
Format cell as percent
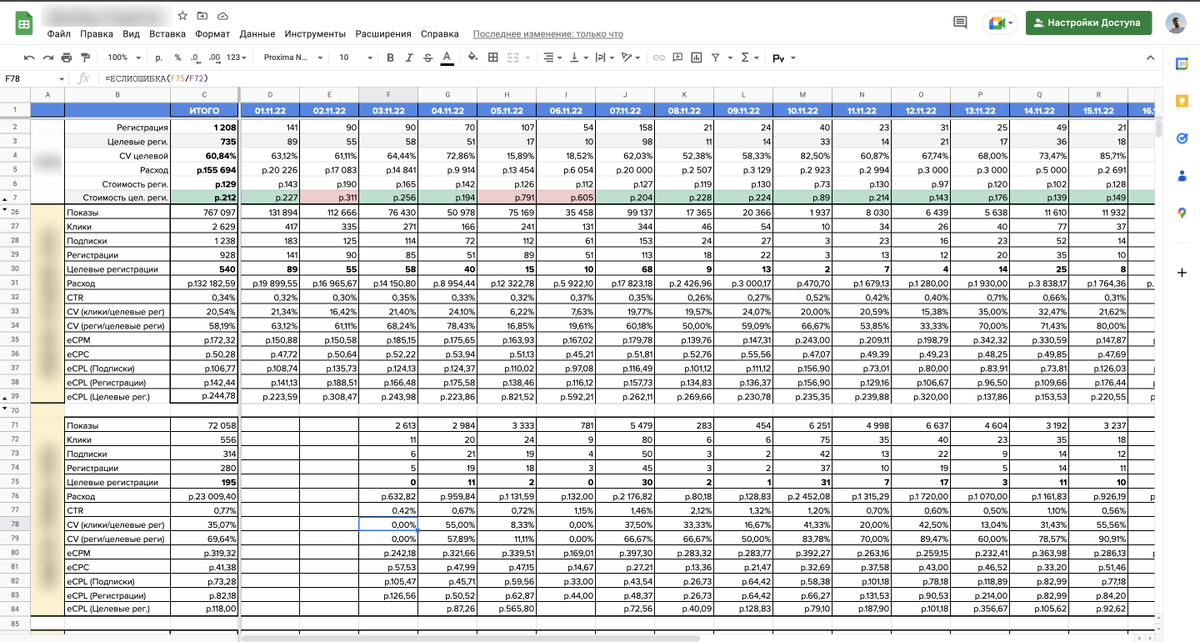(x=177, y=58)
